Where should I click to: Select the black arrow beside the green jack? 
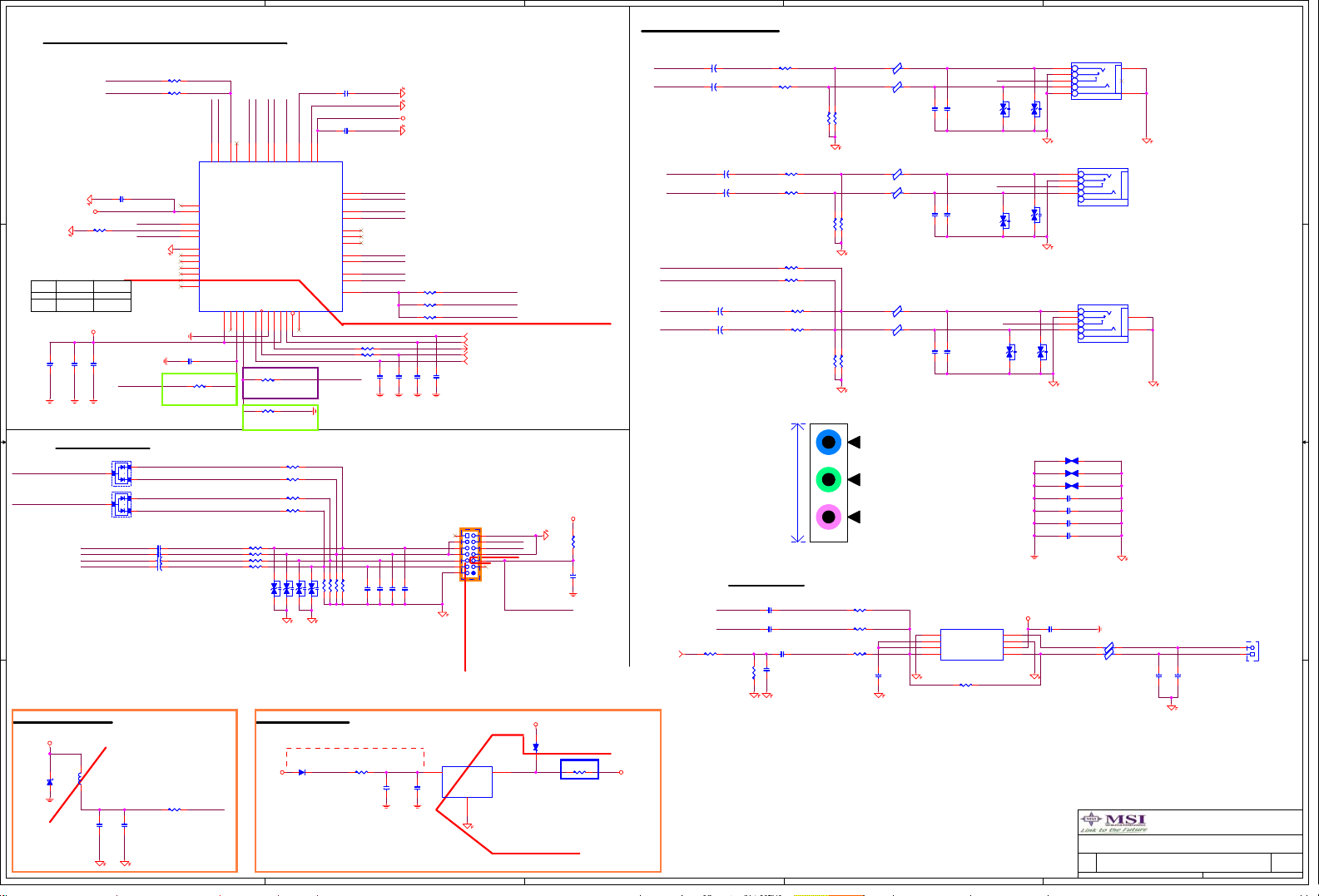click(854, 479)
